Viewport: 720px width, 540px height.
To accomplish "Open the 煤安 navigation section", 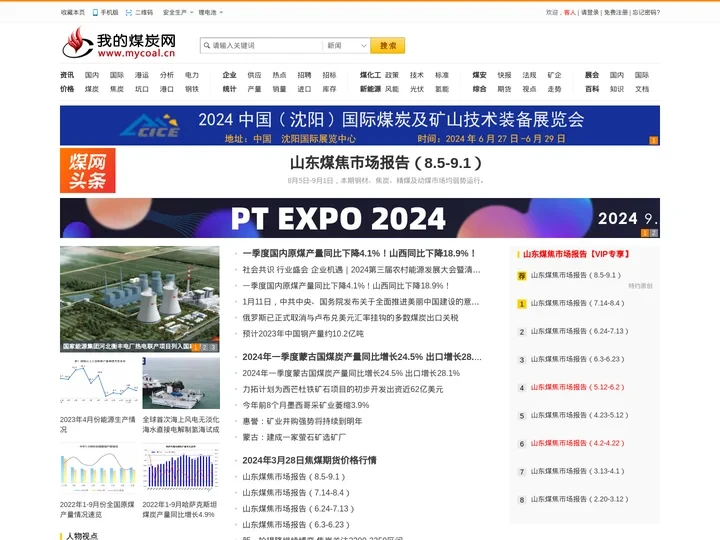I will pyautogui.click(x=479, y=75).
